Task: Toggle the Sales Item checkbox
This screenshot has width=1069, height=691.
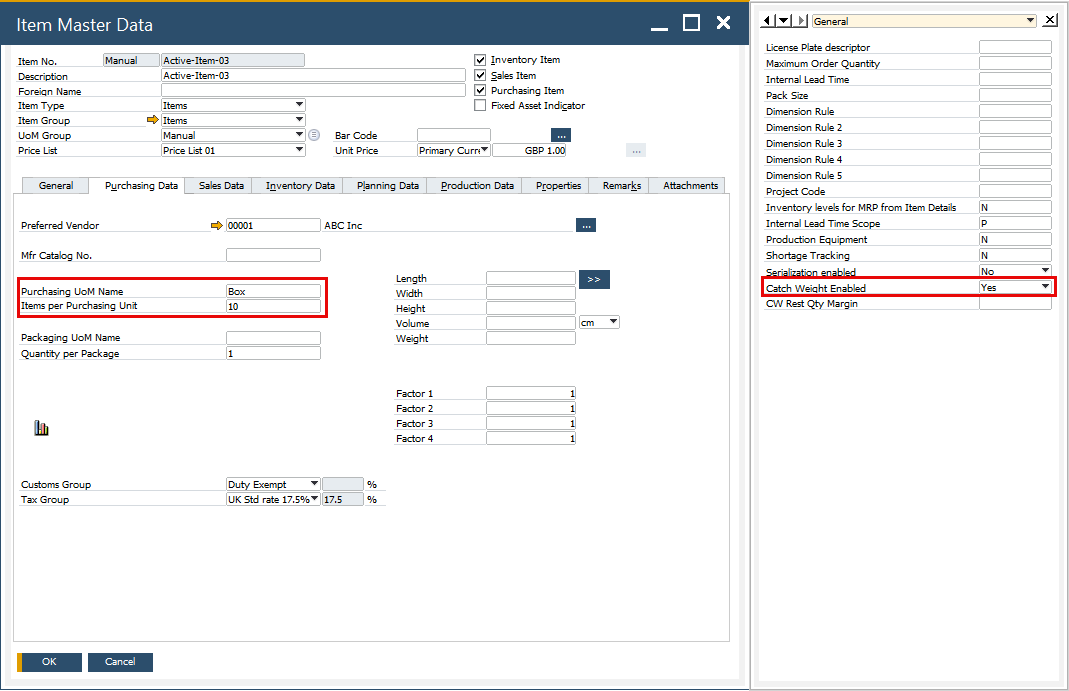Action: (x=481, y=75)
